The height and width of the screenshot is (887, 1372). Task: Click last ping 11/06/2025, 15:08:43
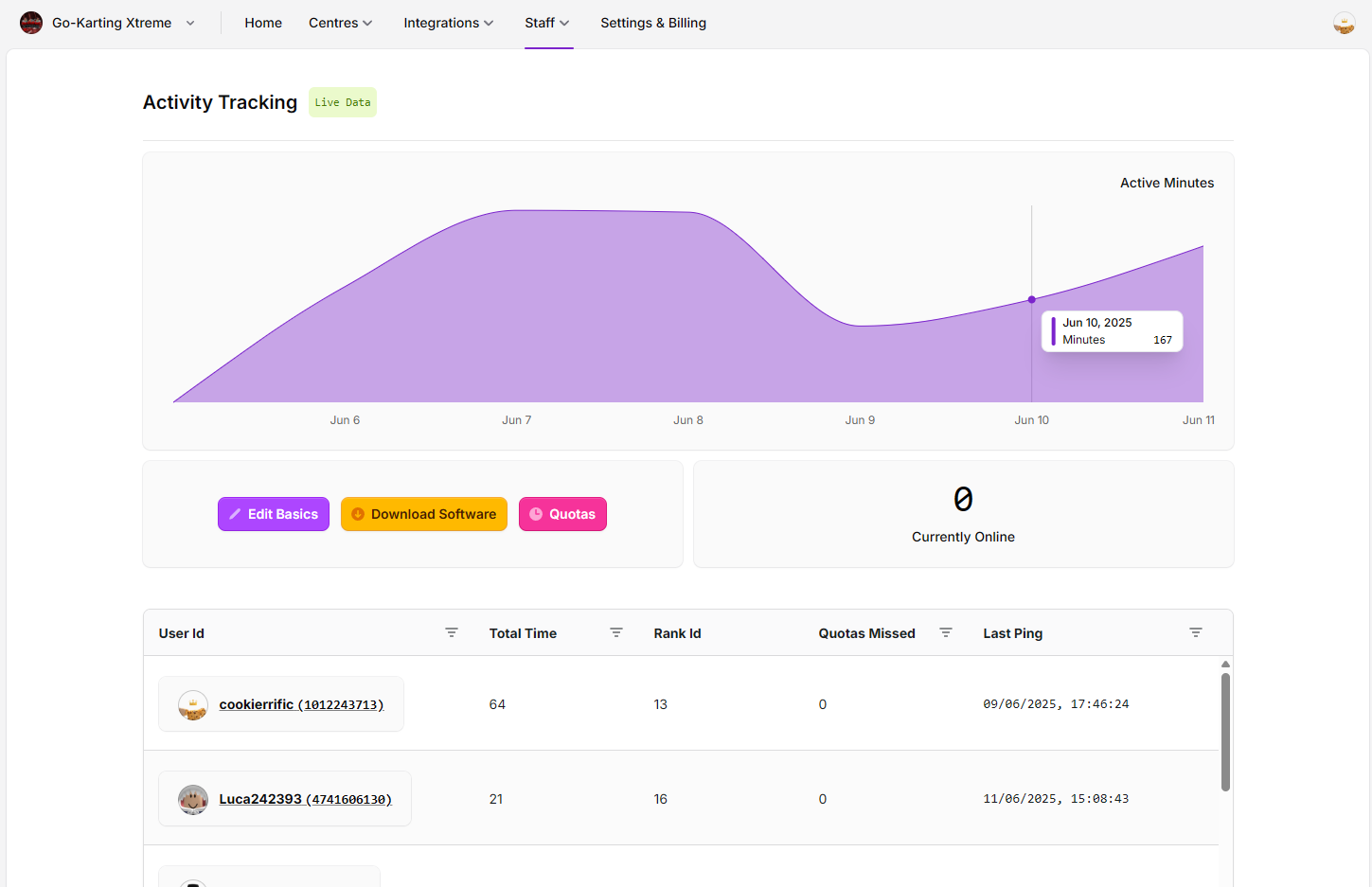pos(1056,799)
